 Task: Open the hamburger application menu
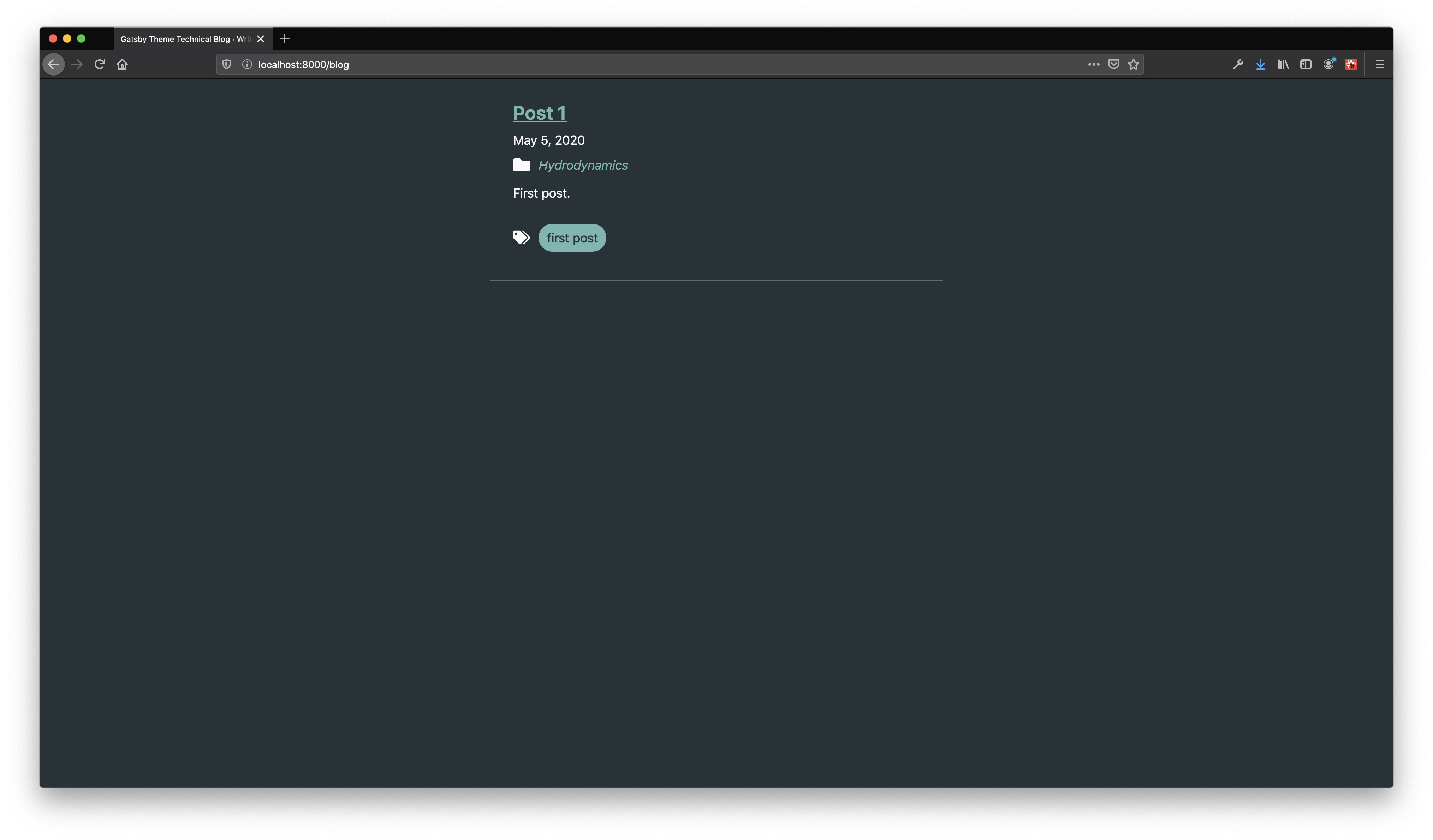click(1380, 64)
